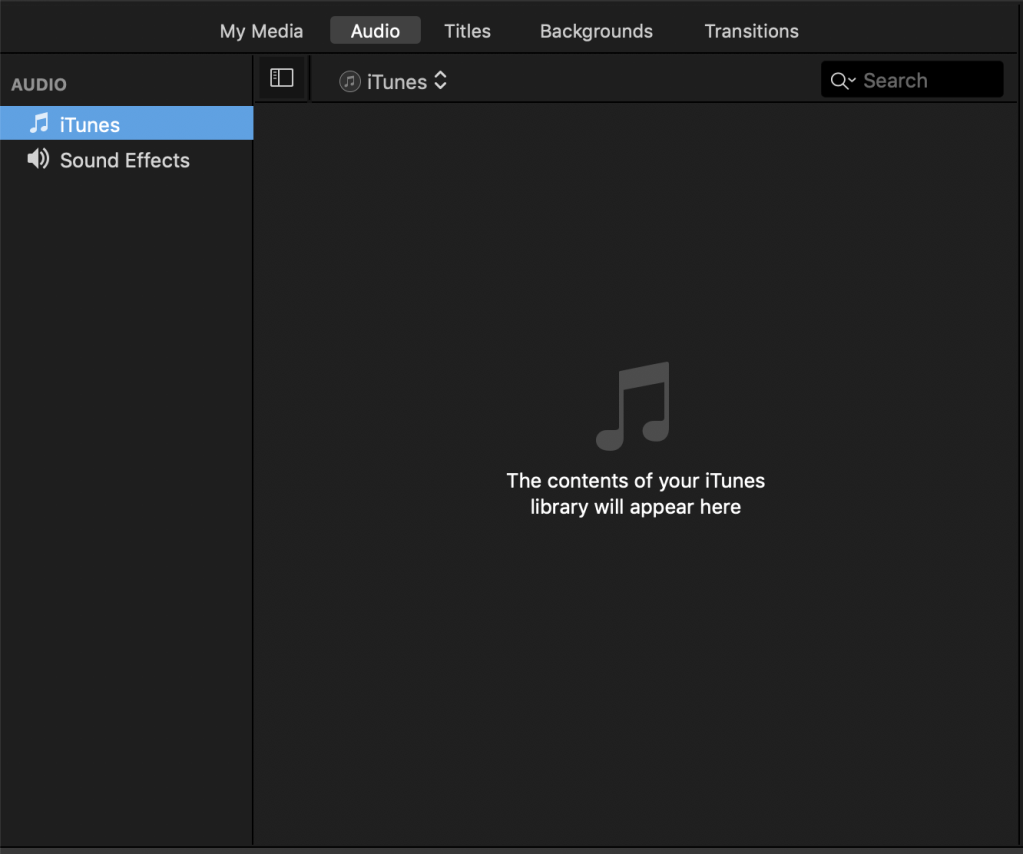Open the iTunes source pop-up menu
This screenshot has width=1023, height=854.
[x=396, y=82]
